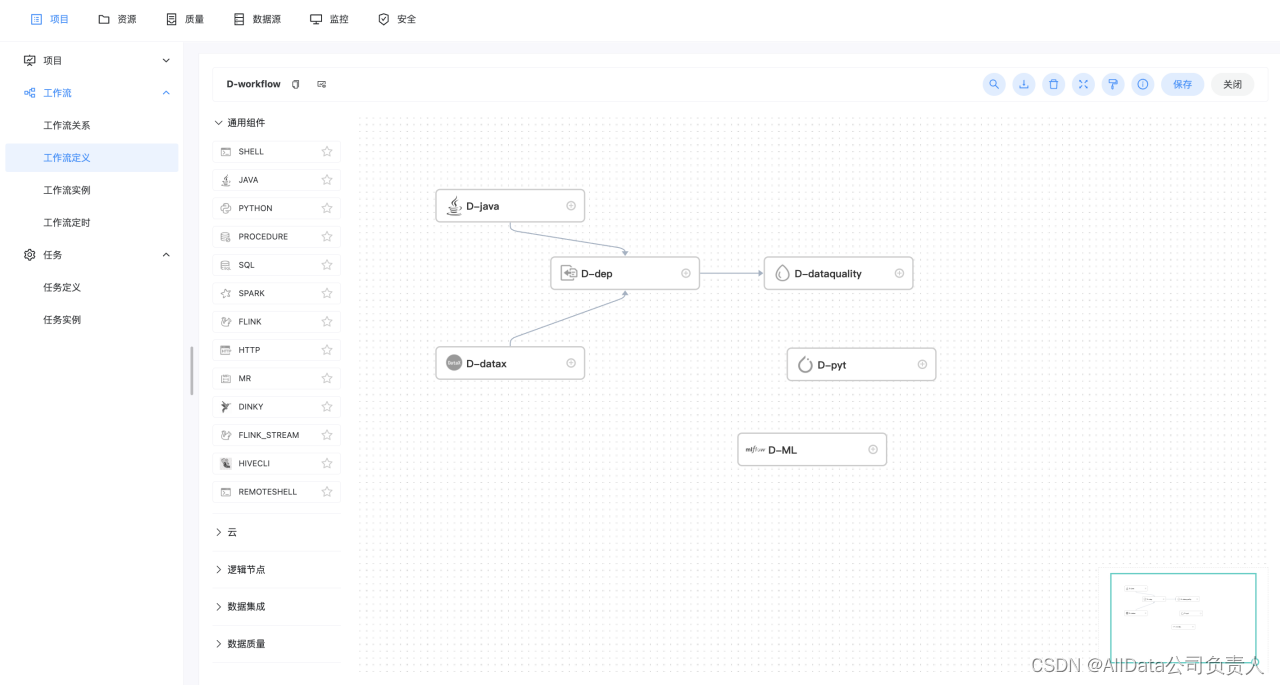Open the 资源 top menu
1280x685 pixels.
117,19
